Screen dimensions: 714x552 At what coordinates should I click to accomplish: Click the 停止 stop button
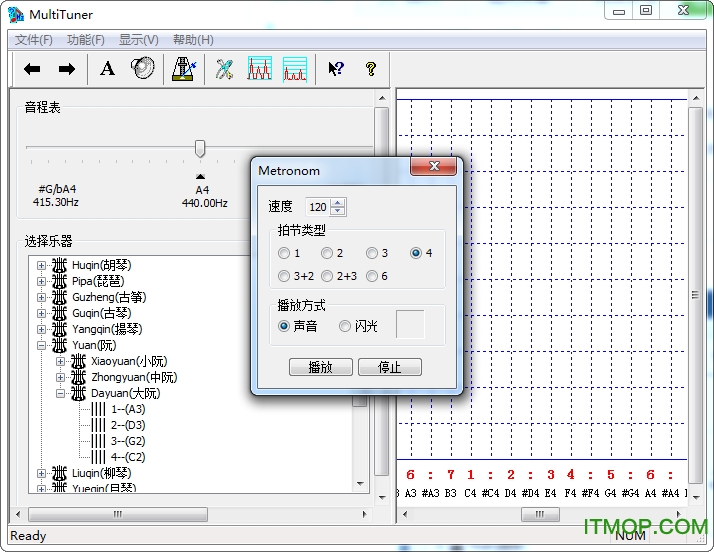(390, 367)
